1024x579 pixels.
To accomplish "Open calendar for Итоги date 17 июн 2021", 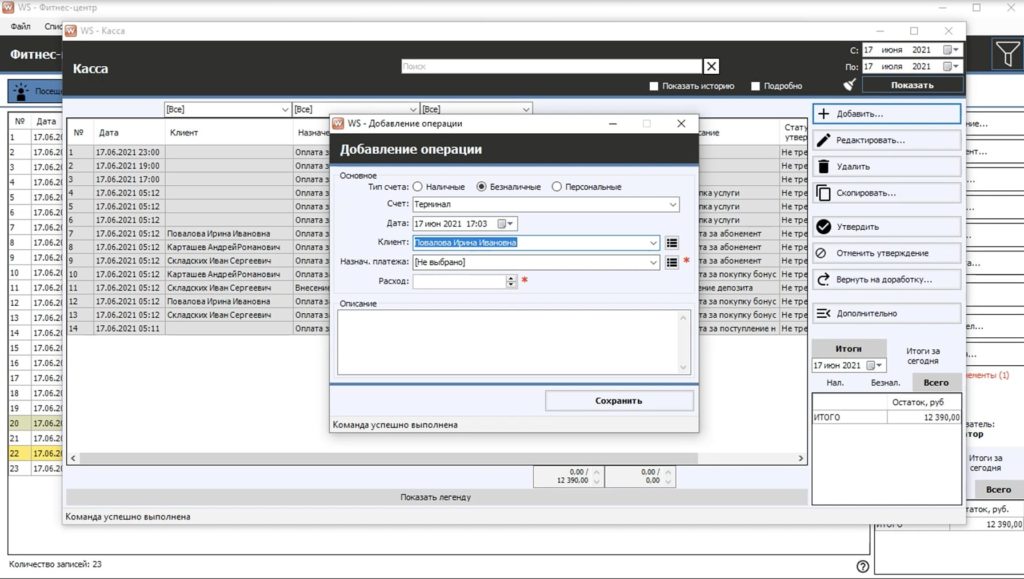I will point(874,366).
